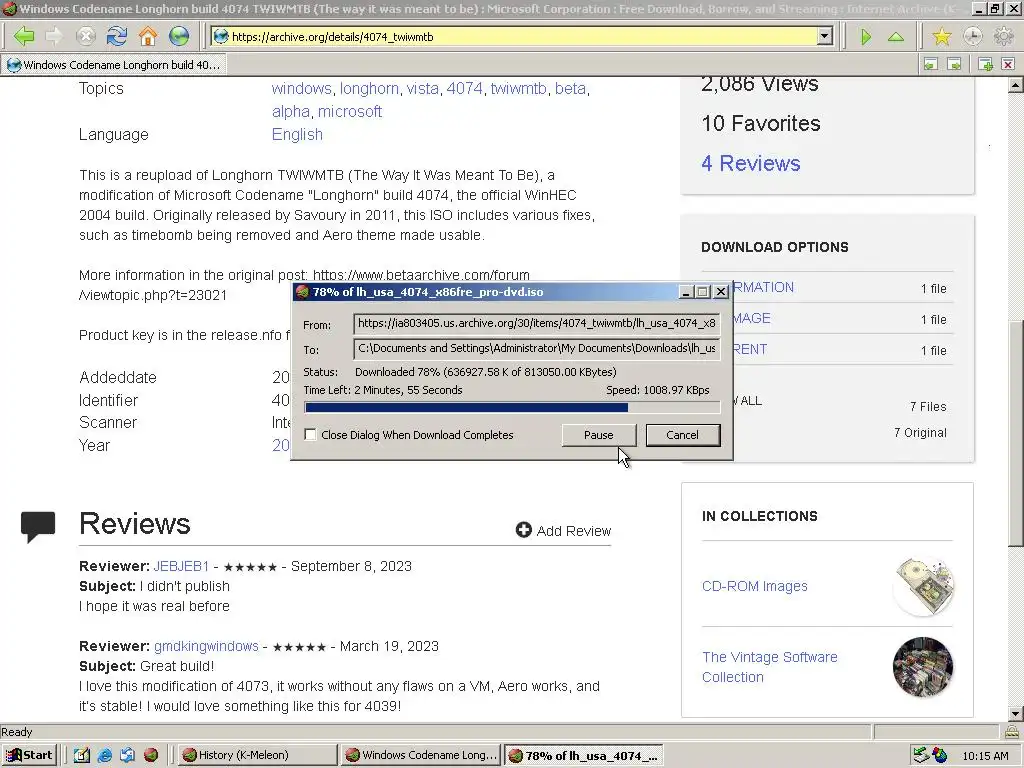Click the Vintage Software Collection thumbnail
The height and width of the screenshot is (768, 1024).
(x=923, y=667)
